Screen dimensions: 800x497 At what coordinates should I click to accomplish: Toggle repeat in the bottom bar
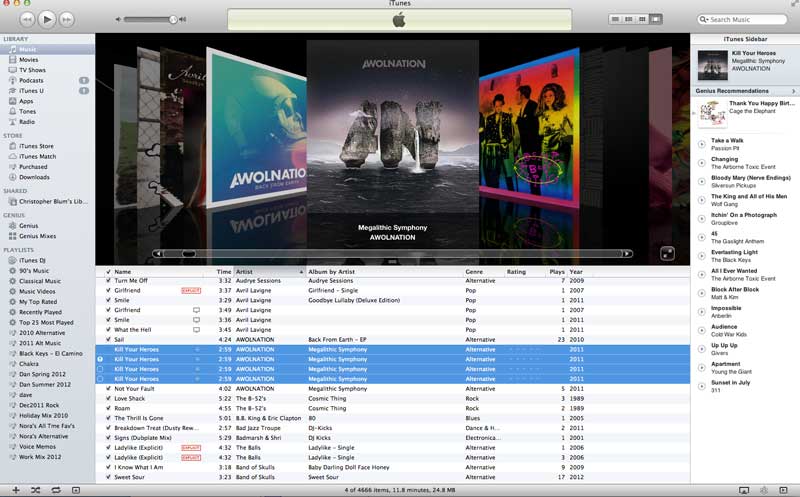[x=56, y=490]
